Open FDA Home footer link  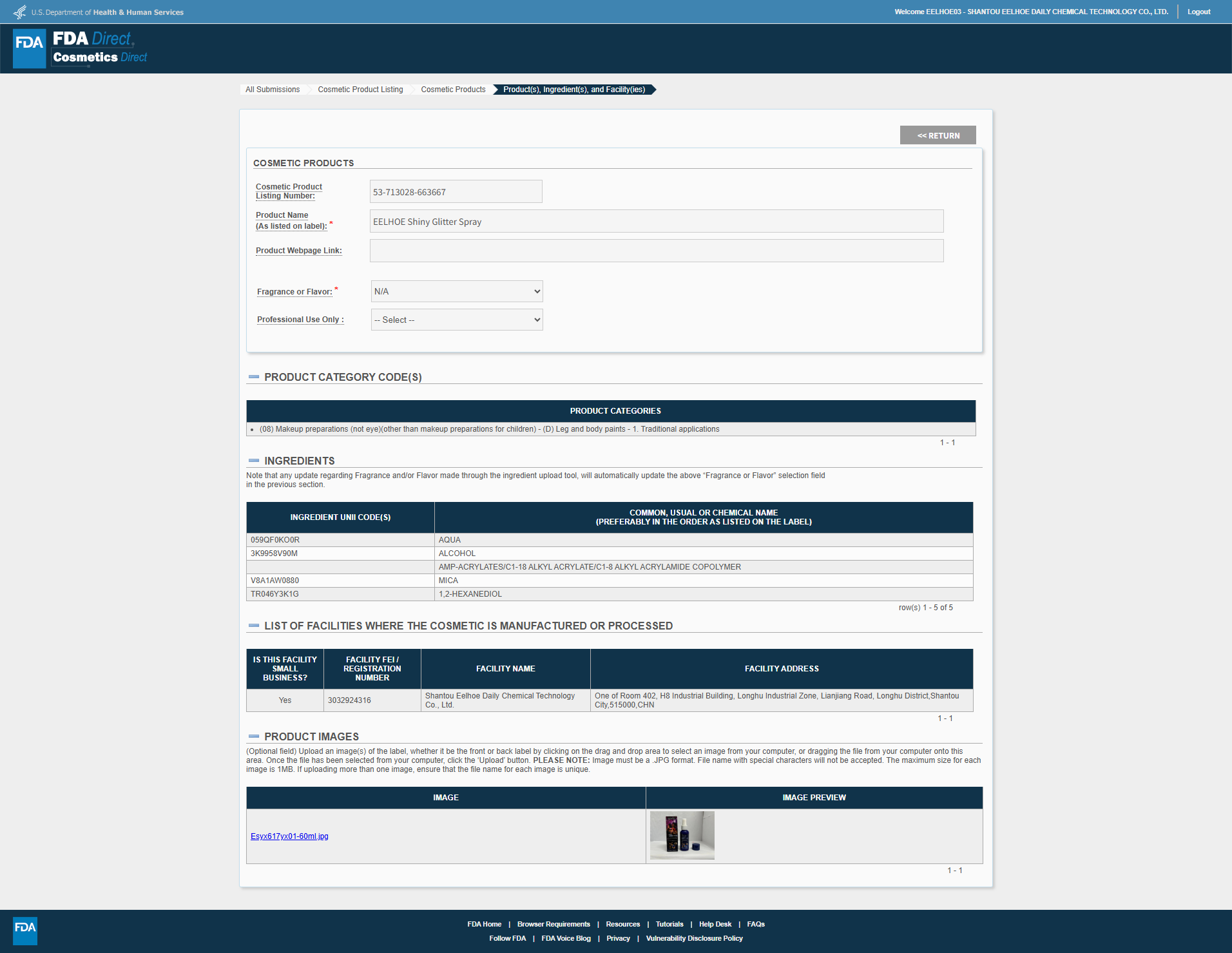[485, 924]
